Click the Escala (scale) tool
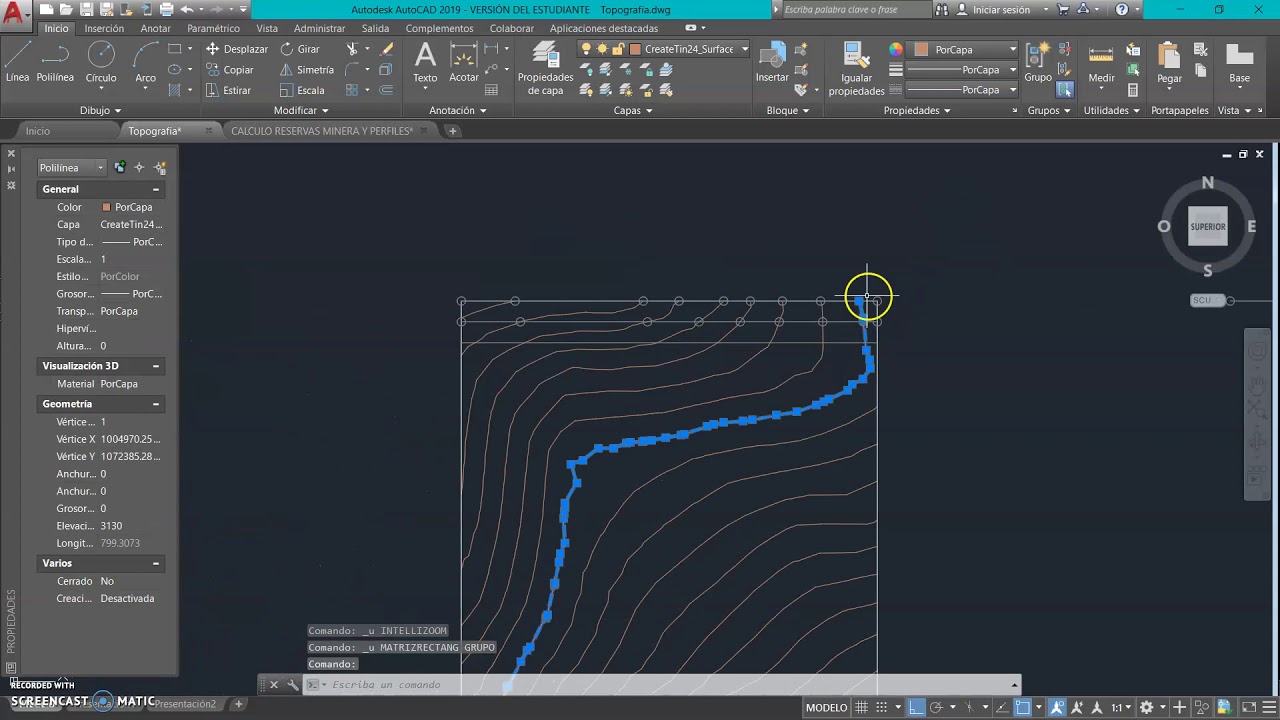Image resolution: width=1280 pixels, height=720 pixels. [x=302, y=90]
